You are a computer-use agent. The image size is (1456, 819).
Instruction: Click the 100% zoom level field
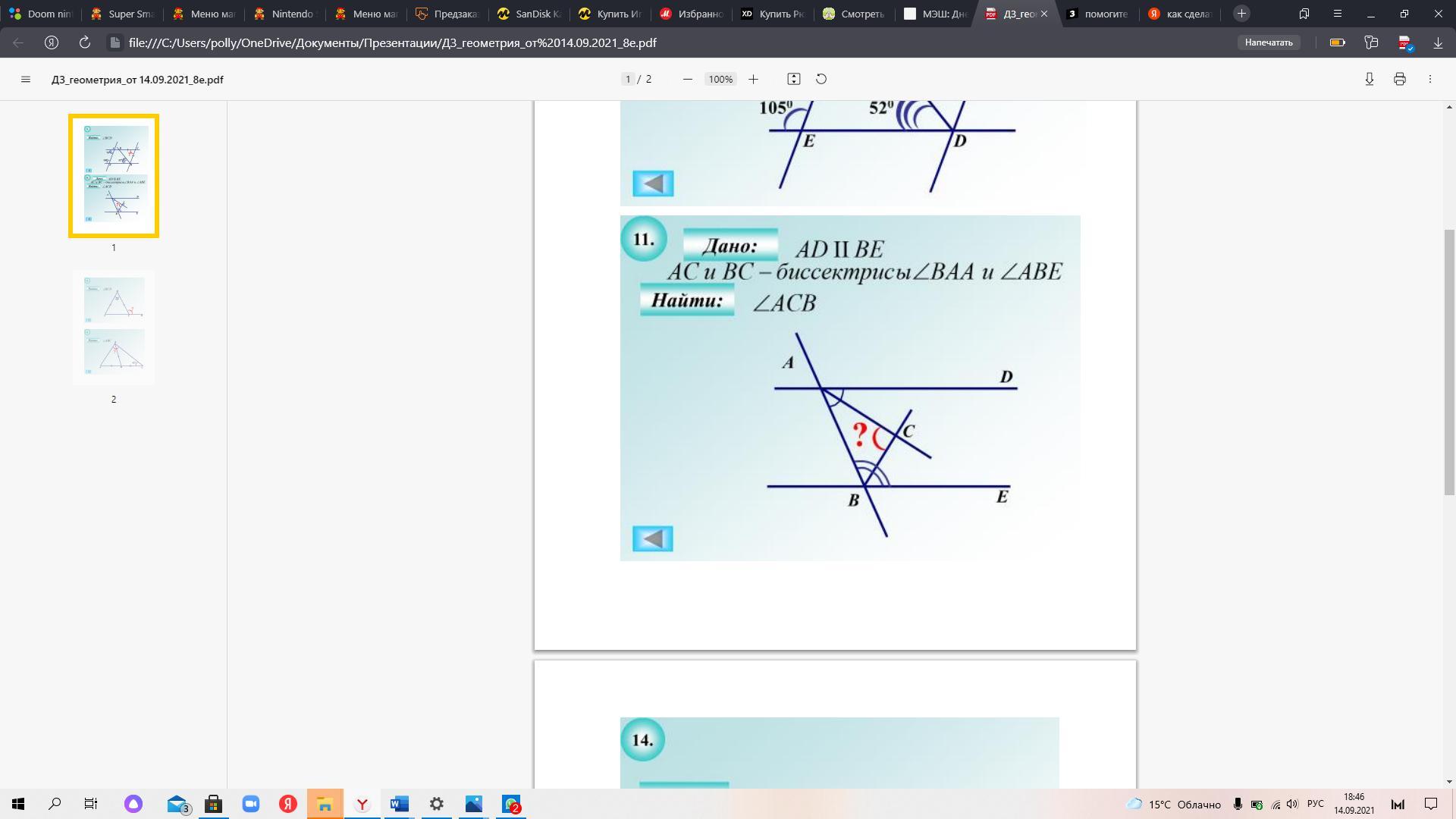click(720, 80)
